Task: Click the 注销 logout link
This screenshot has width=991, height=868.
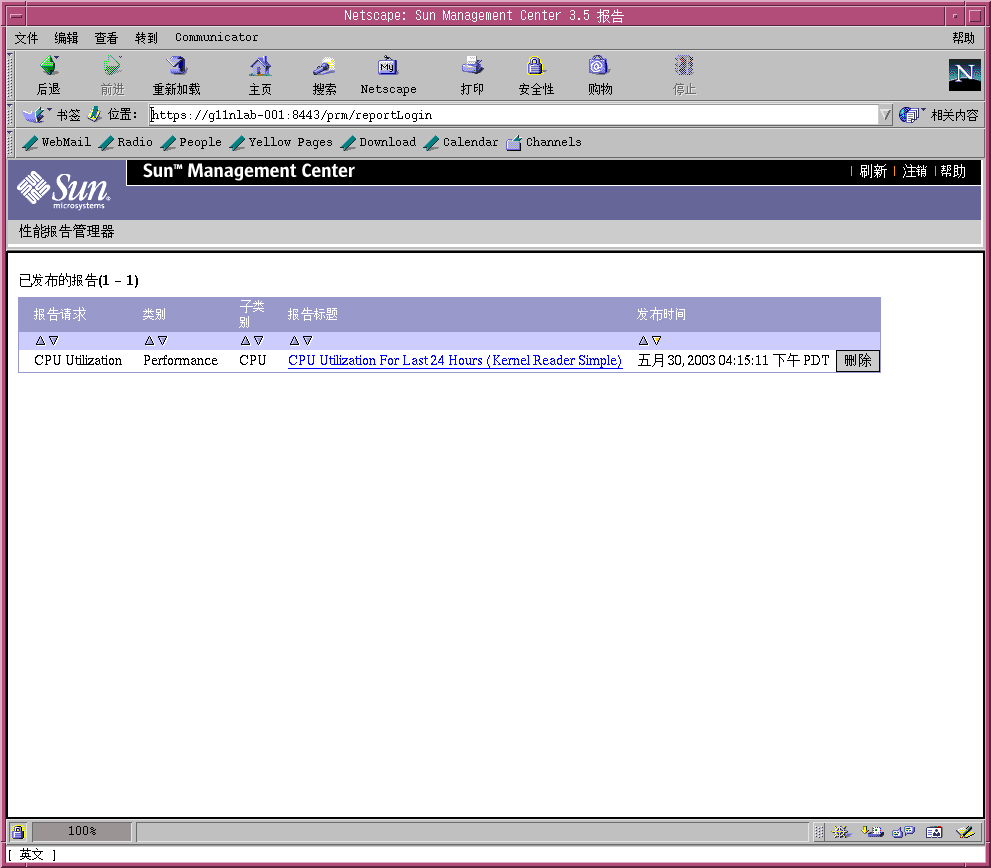Action: pyautogui.click(x=915, y=171)
